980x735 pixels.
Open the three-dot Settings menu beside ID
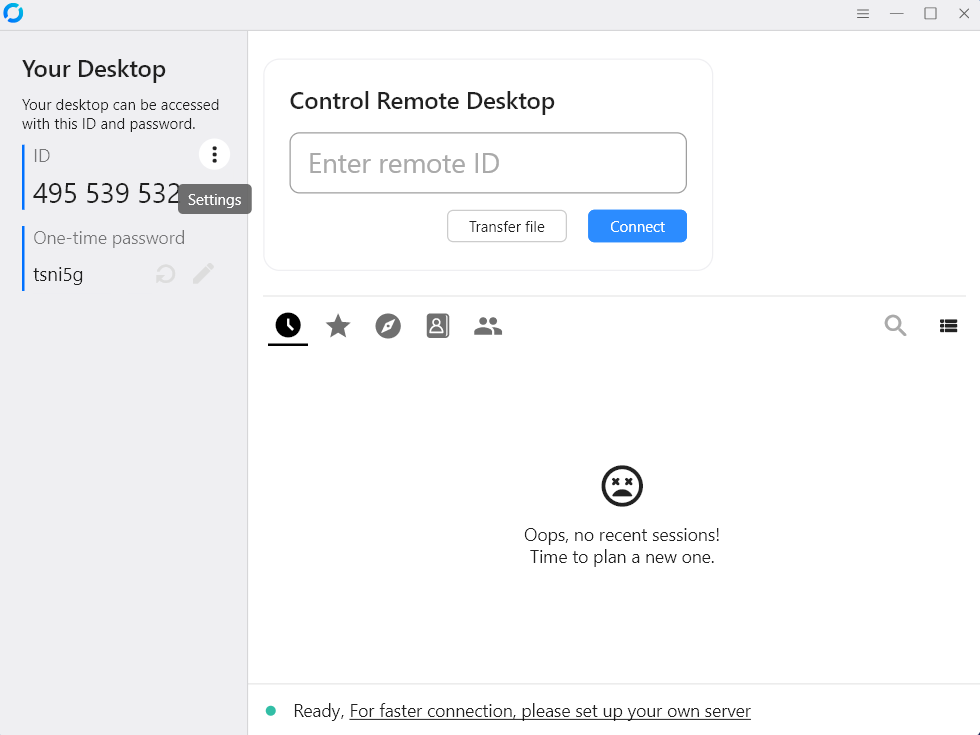[214, 155]
